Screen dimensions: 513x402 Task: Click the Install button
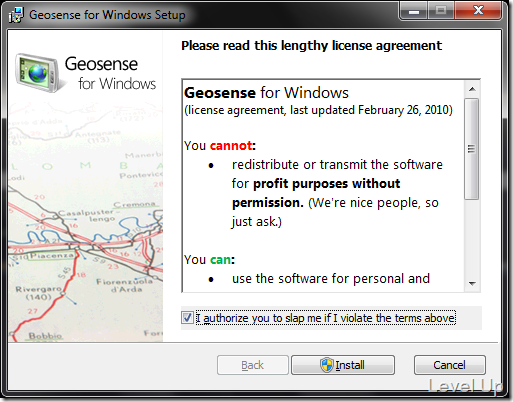click(343, 365)
